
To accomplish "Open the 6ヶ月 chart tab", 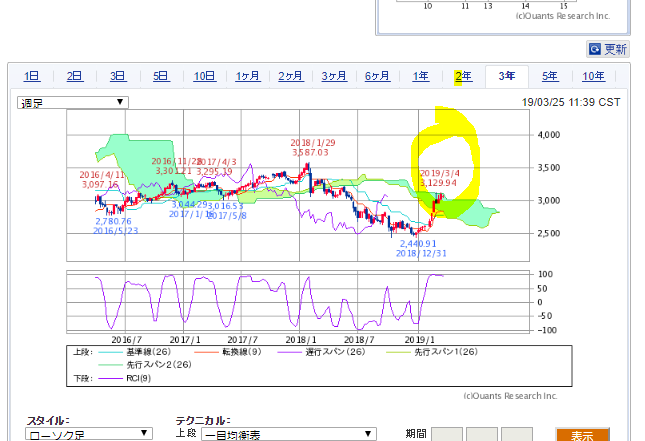I will 377,76.
